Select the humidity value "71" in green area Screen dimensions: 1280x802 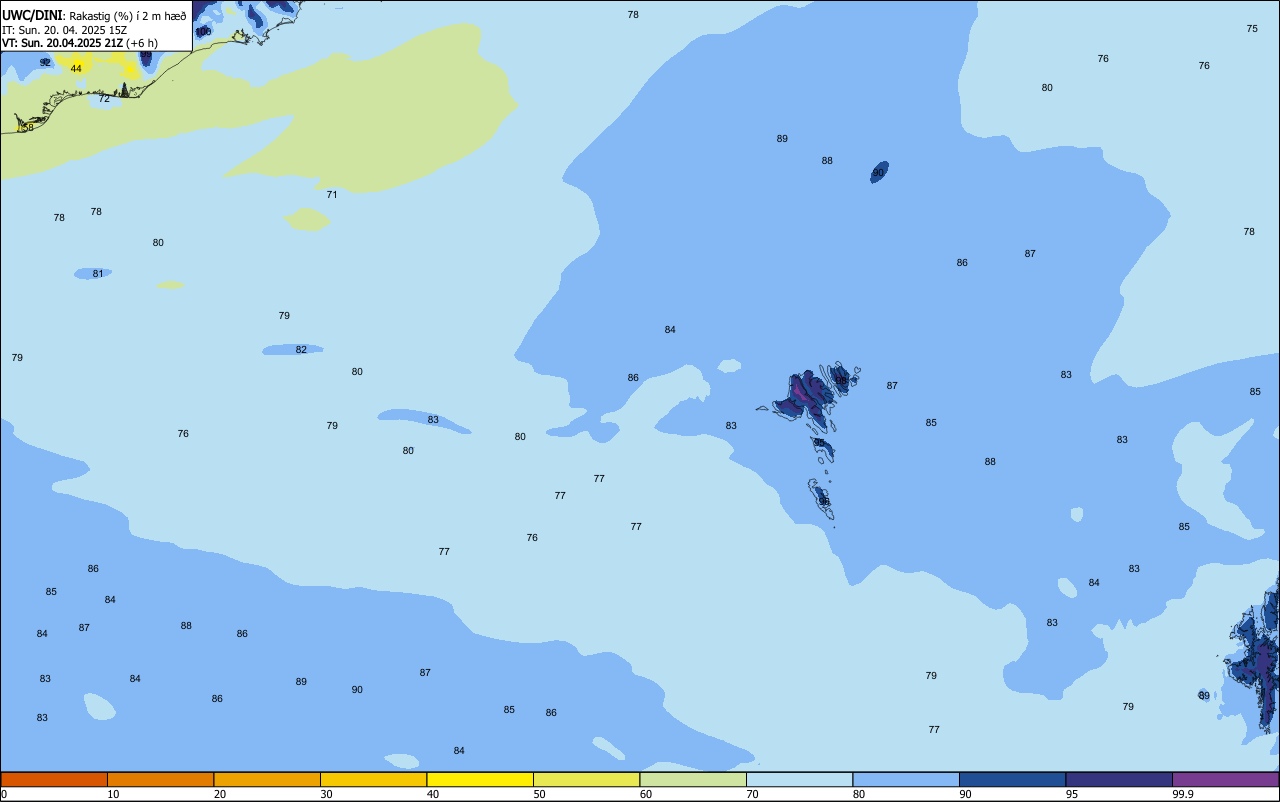[332, 195]
